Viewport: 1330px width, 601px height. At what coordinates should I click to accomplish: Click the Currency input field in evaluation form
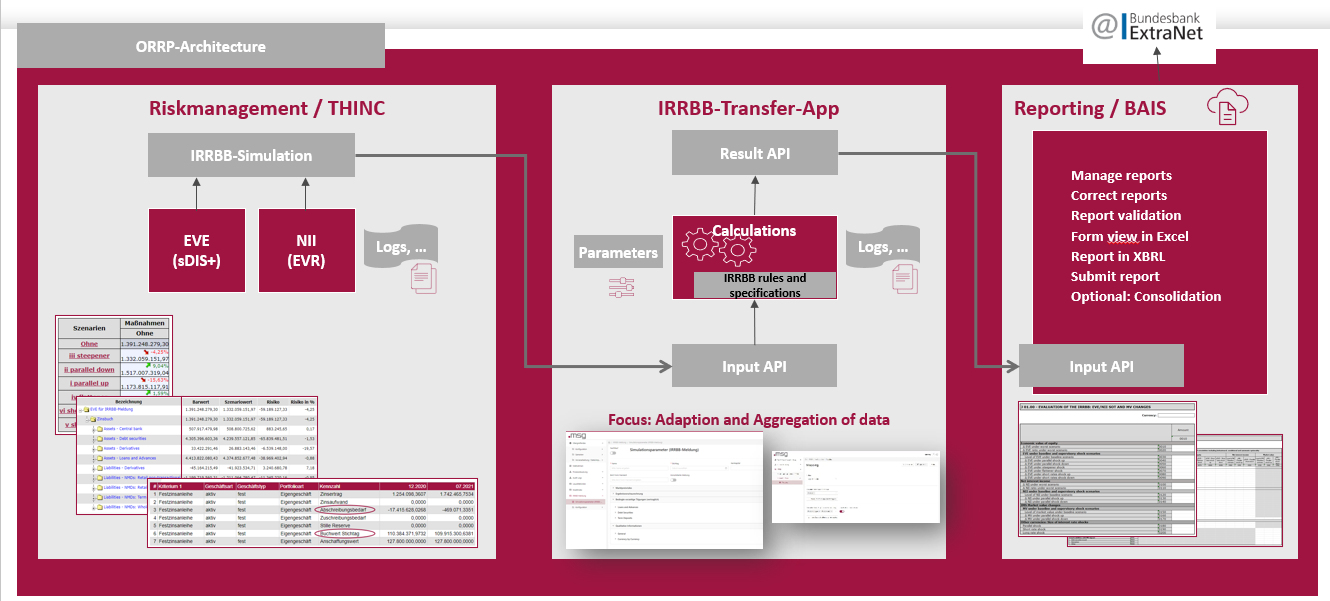(1176, 415)
